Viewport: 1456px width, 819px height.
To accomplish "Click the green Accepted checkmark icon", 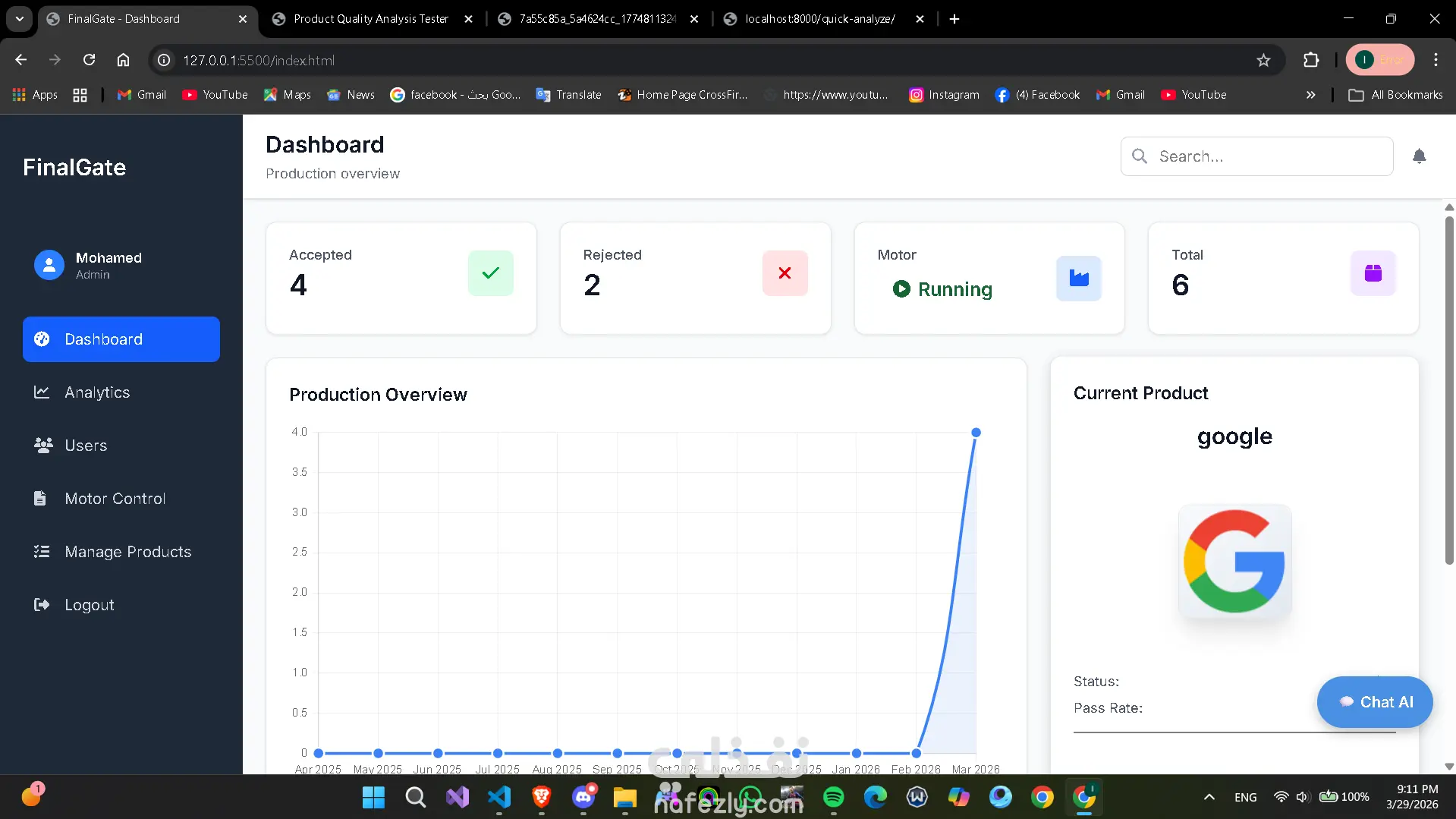I will pyautogui.click(x=491, y=273).
